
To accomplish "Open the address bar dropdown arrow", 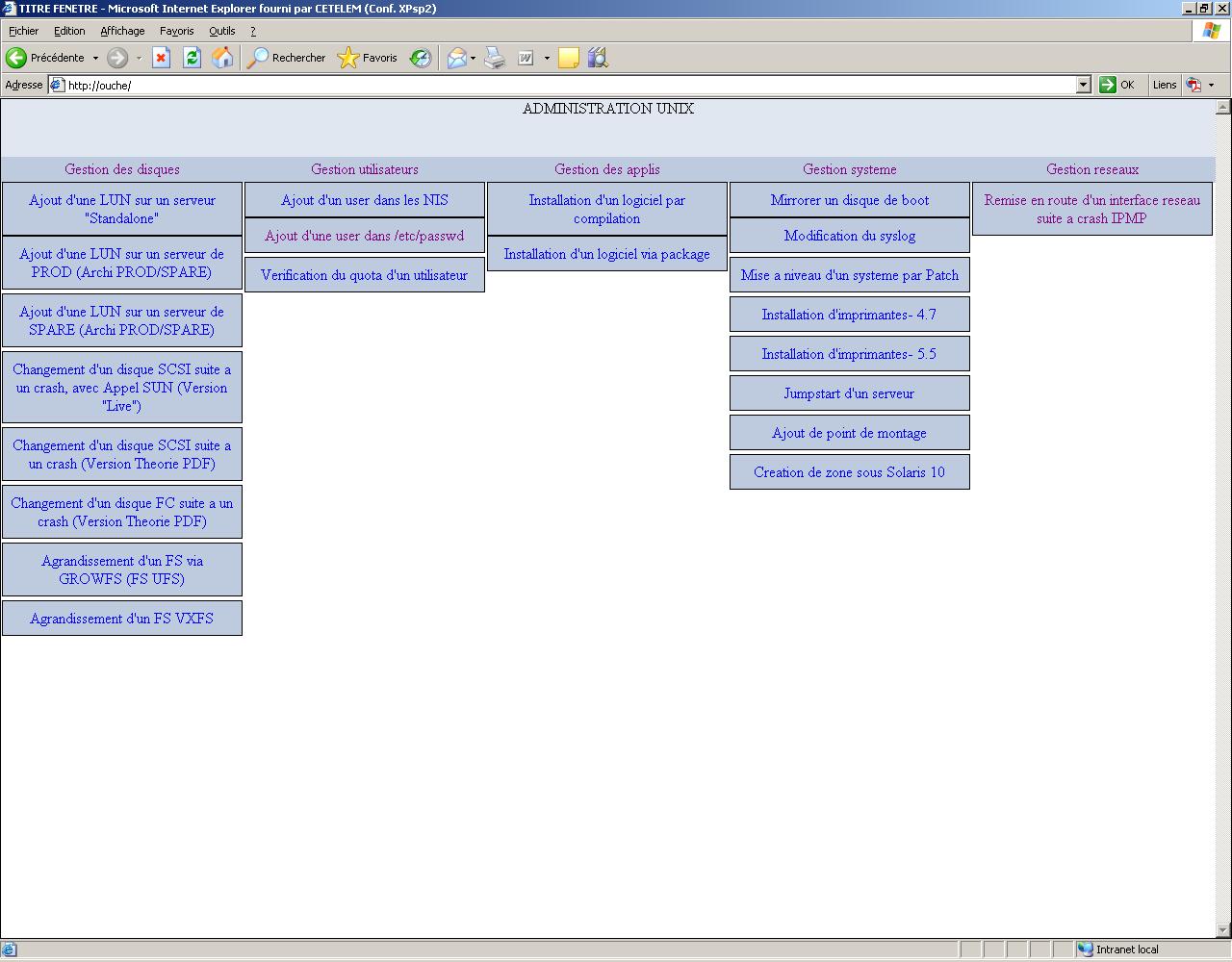I will 1083,85.
